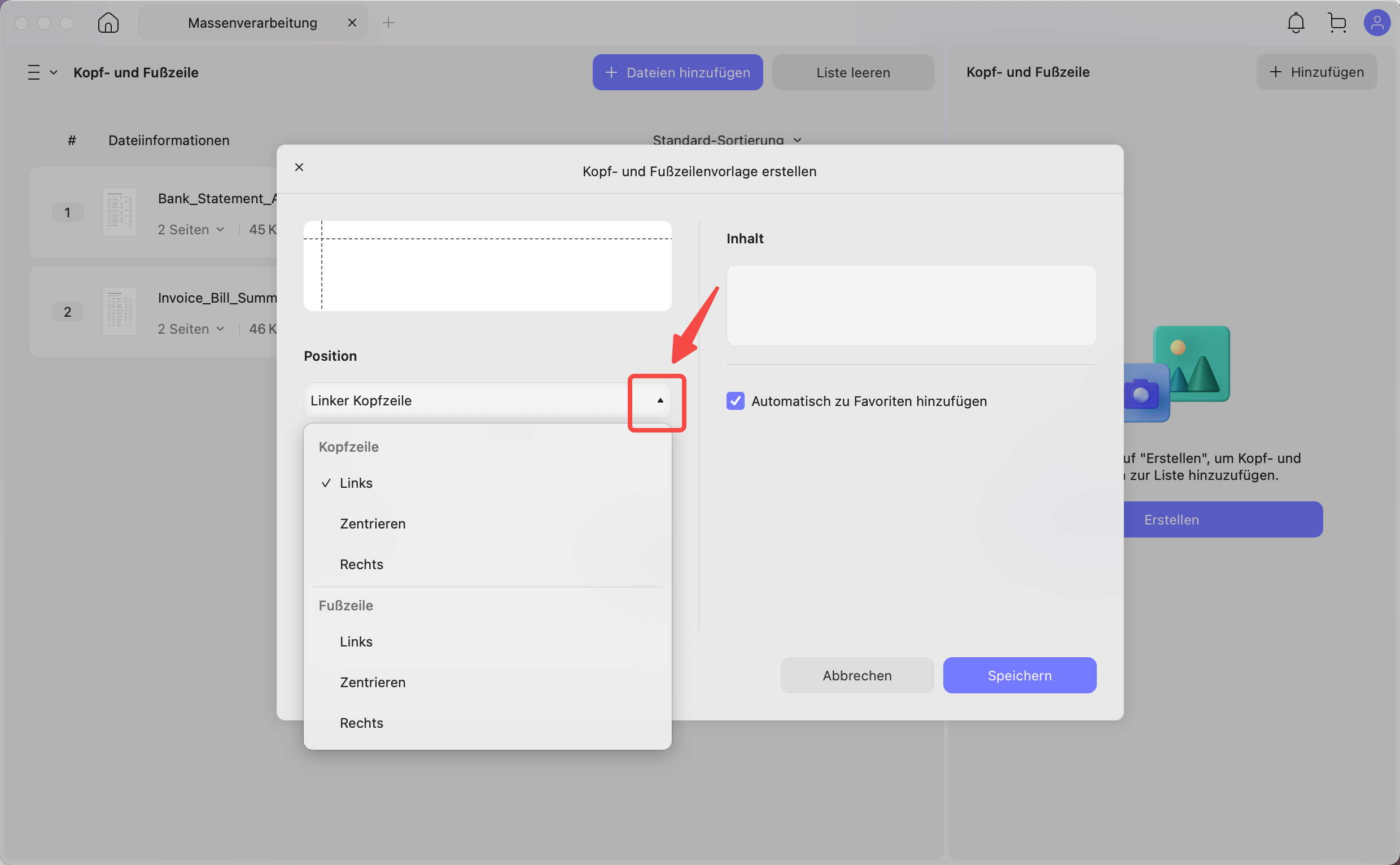Click Speichern button
The height and width of the screenshot is (865, 1400).
click(1019, 675)
